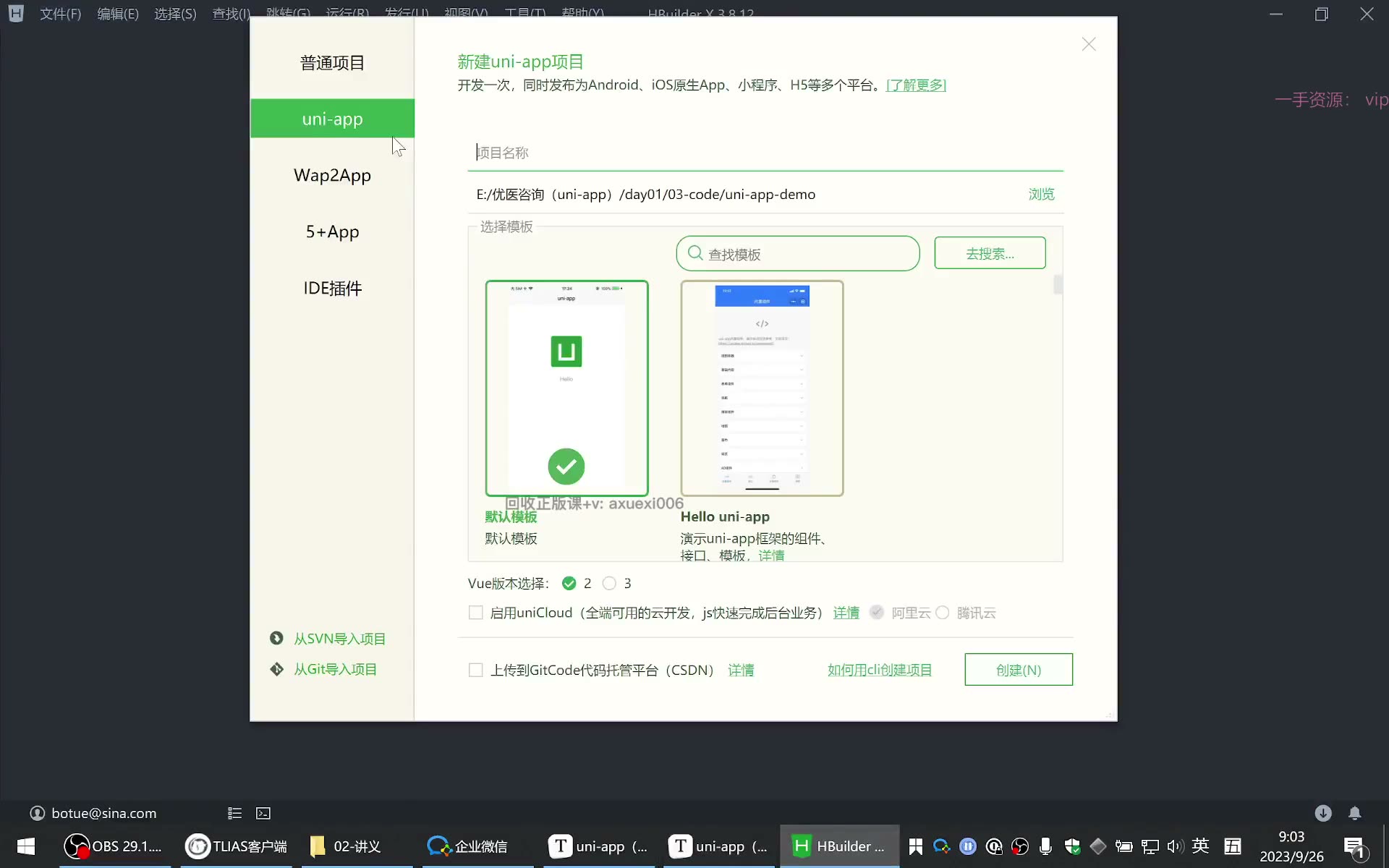This screenshot has width=1389, height=868.
Task: Click the bookmark flag tray icon
Action: 916,846
